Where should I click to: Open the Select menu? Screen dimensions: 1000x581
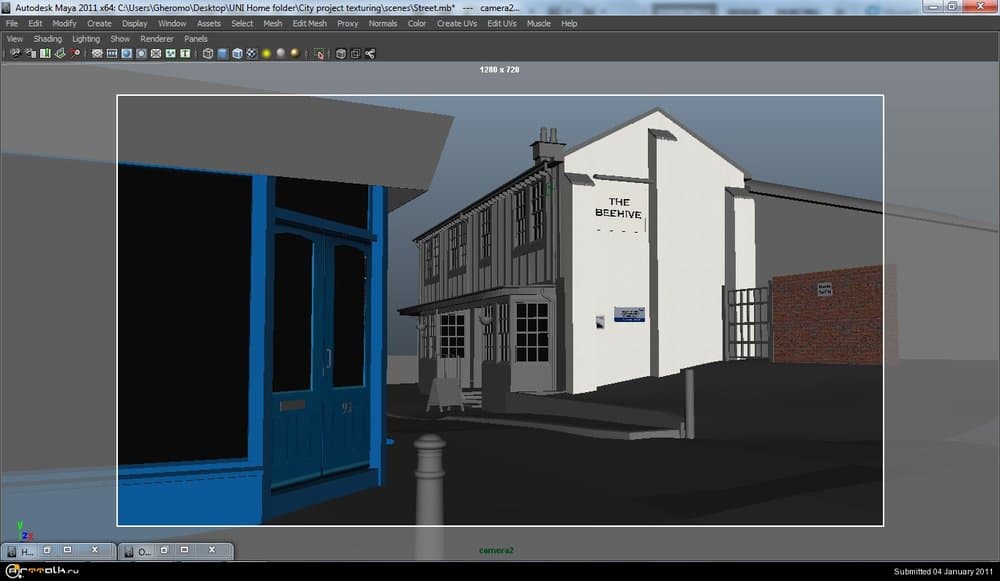click(x=242, y=24)
